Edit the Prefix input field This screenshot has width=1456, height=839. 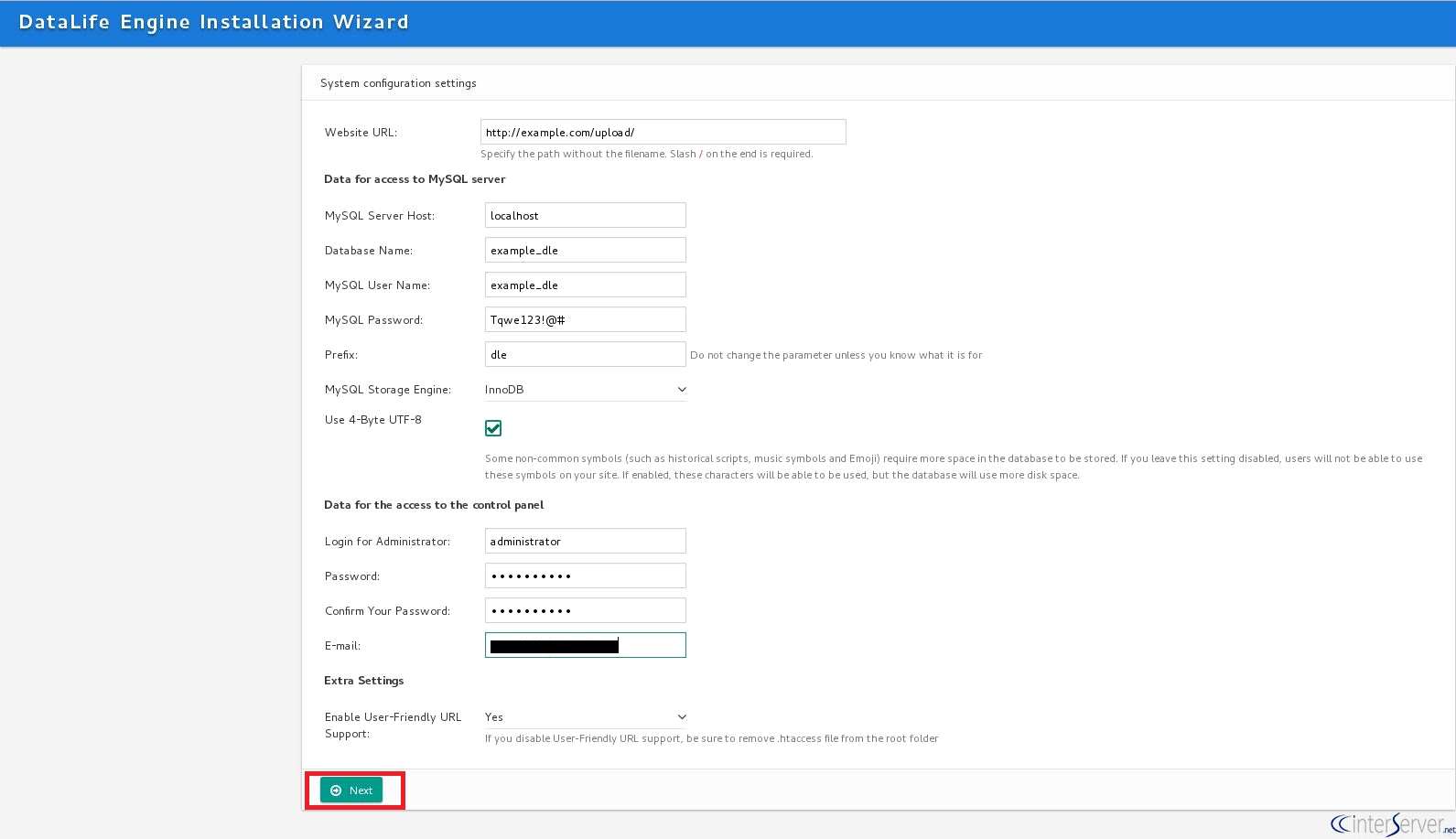[586, 354]
